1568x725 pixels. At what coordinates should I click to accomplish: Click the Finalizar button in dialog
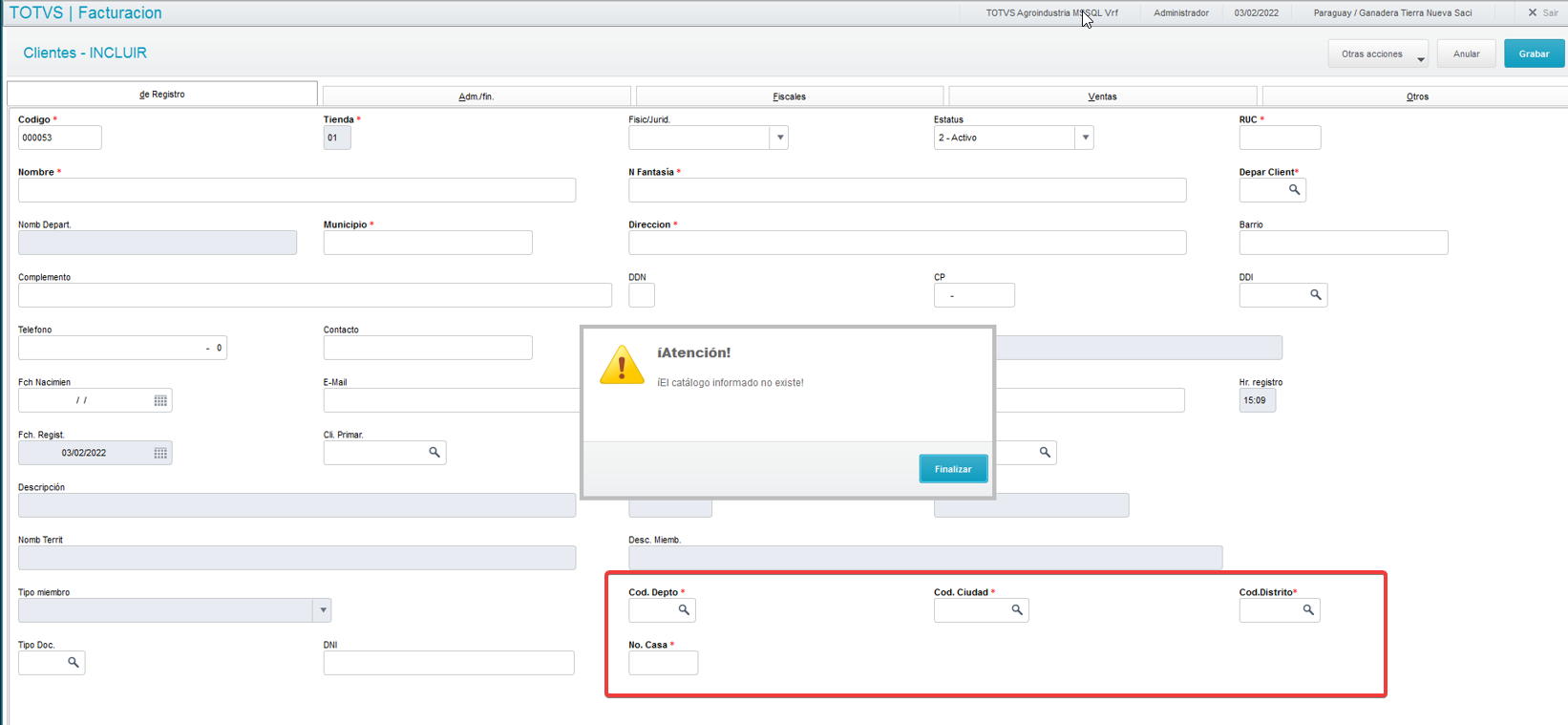point(953,469)
